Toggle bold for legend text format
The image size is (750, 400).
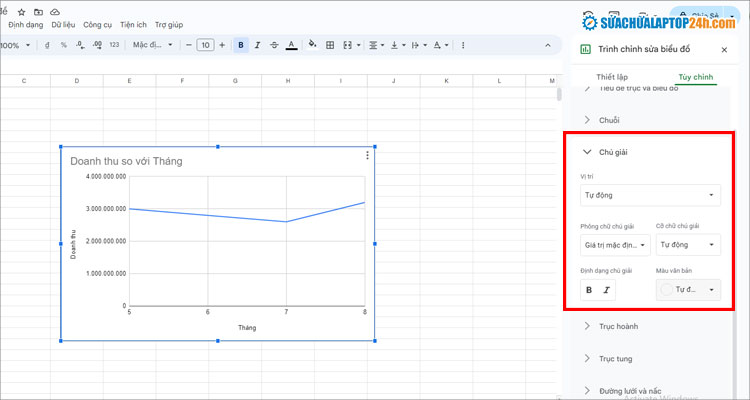click(x=589, y=290)
